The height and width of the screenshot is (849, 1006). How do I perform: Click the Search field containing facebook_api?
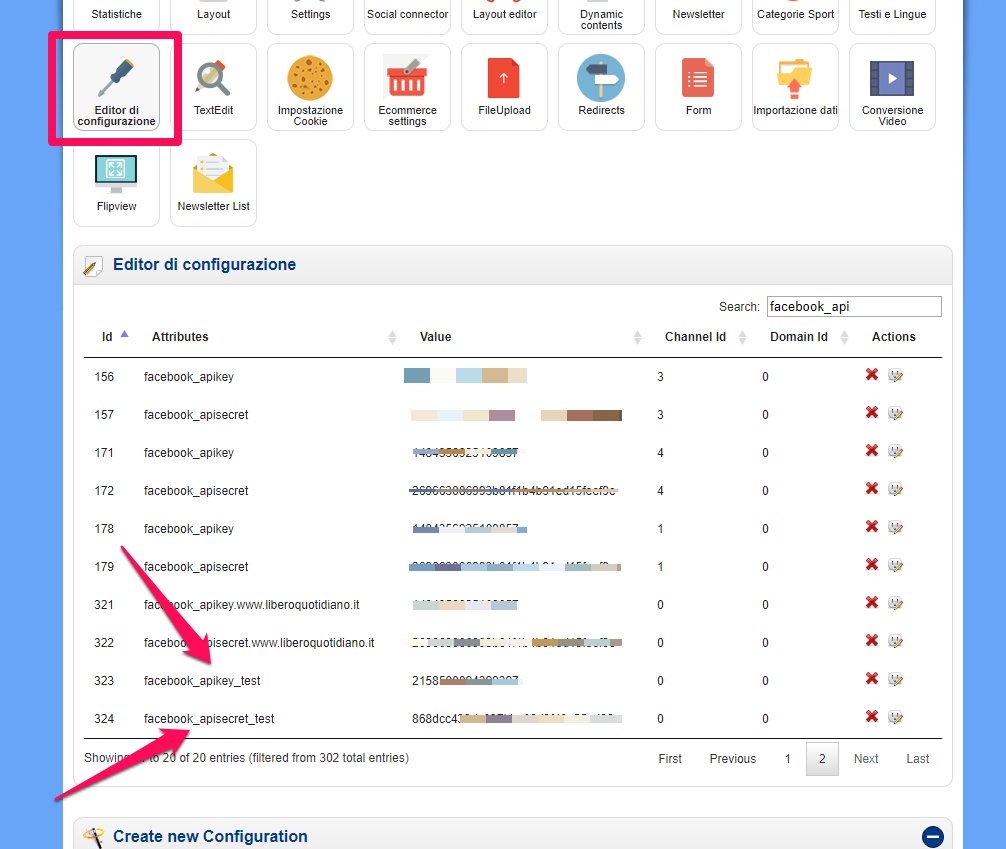click(853, 307)
